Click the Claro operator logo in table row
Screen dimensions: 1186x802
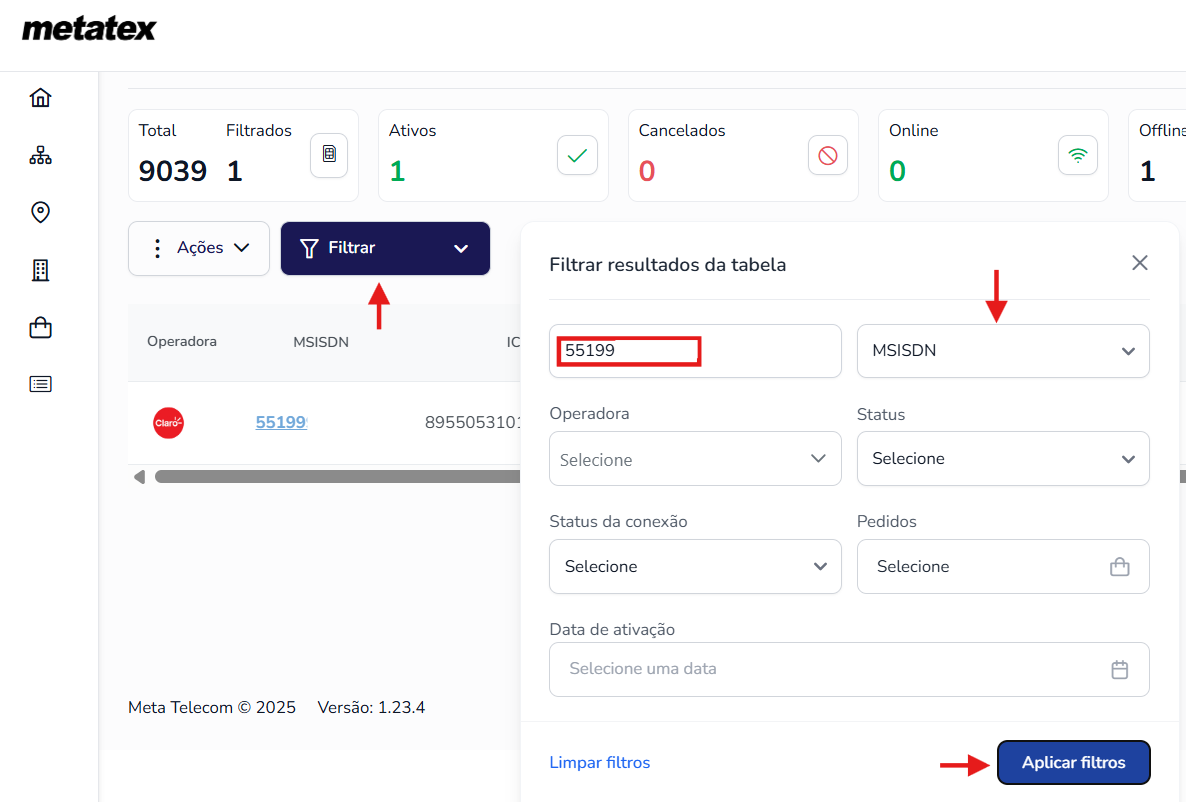168,423
